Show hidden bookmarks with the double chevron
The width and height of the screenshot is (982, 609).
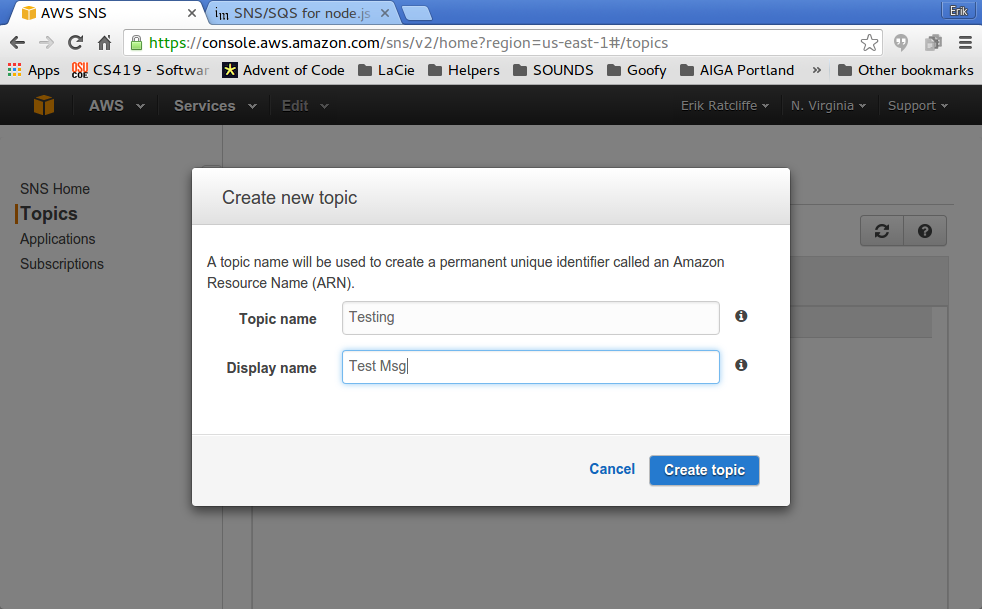click(x=816, y=70)
